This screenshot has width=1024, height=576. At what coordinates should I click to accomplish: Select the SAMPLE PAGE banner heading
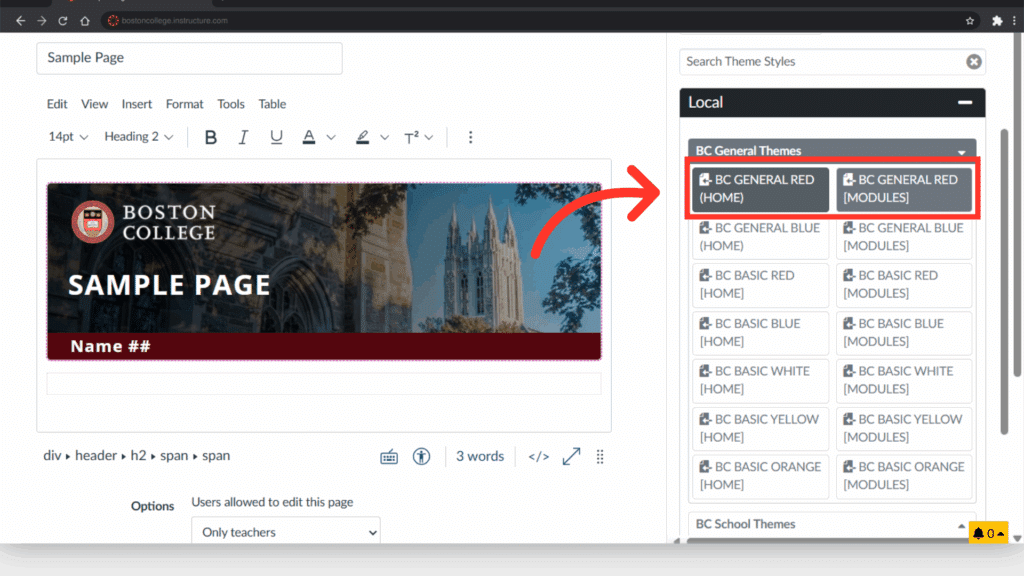[169, 285]
